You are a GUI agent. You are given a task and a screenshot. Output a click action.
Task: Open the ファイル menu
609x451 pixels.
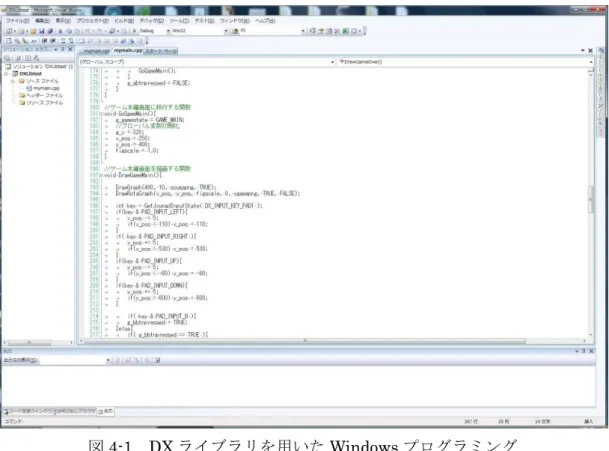tap(17, 21)
